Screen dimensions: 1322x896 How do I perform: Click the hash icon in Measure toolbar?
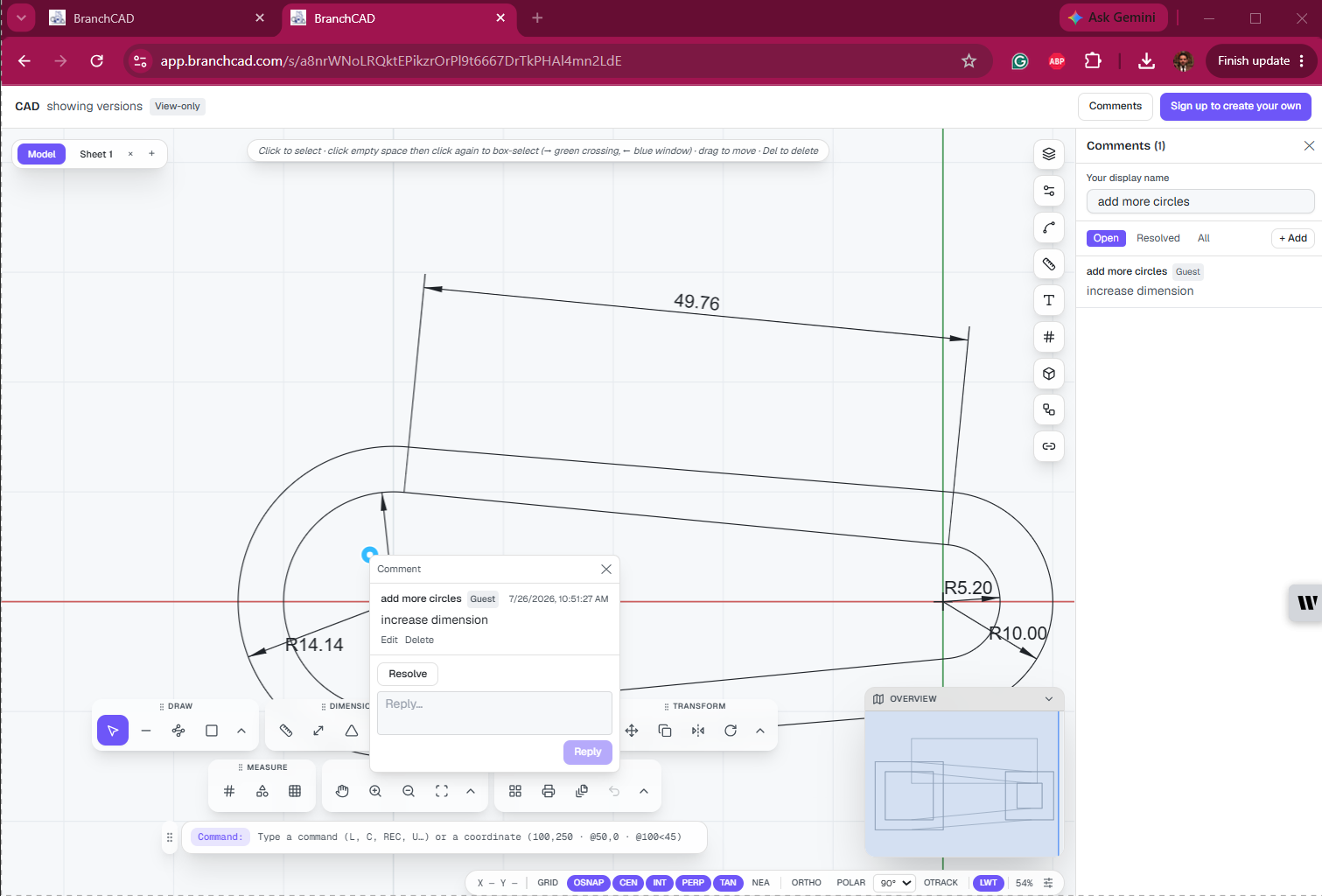[229, 791]
